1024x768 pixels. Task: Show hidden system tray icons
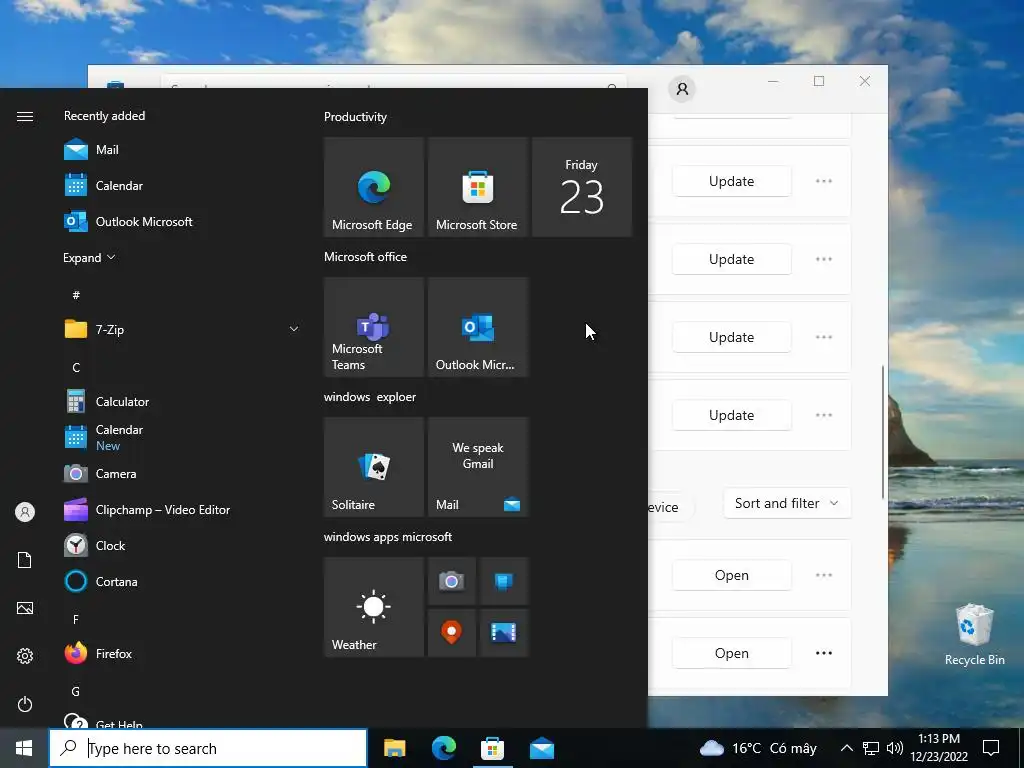point(846,748)
